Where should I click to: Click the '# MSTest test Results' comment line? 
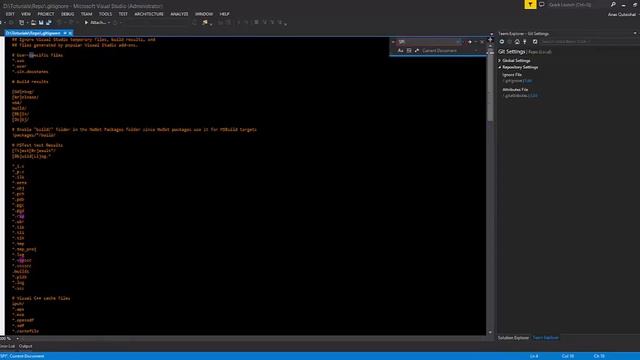[x=37, y=145]
